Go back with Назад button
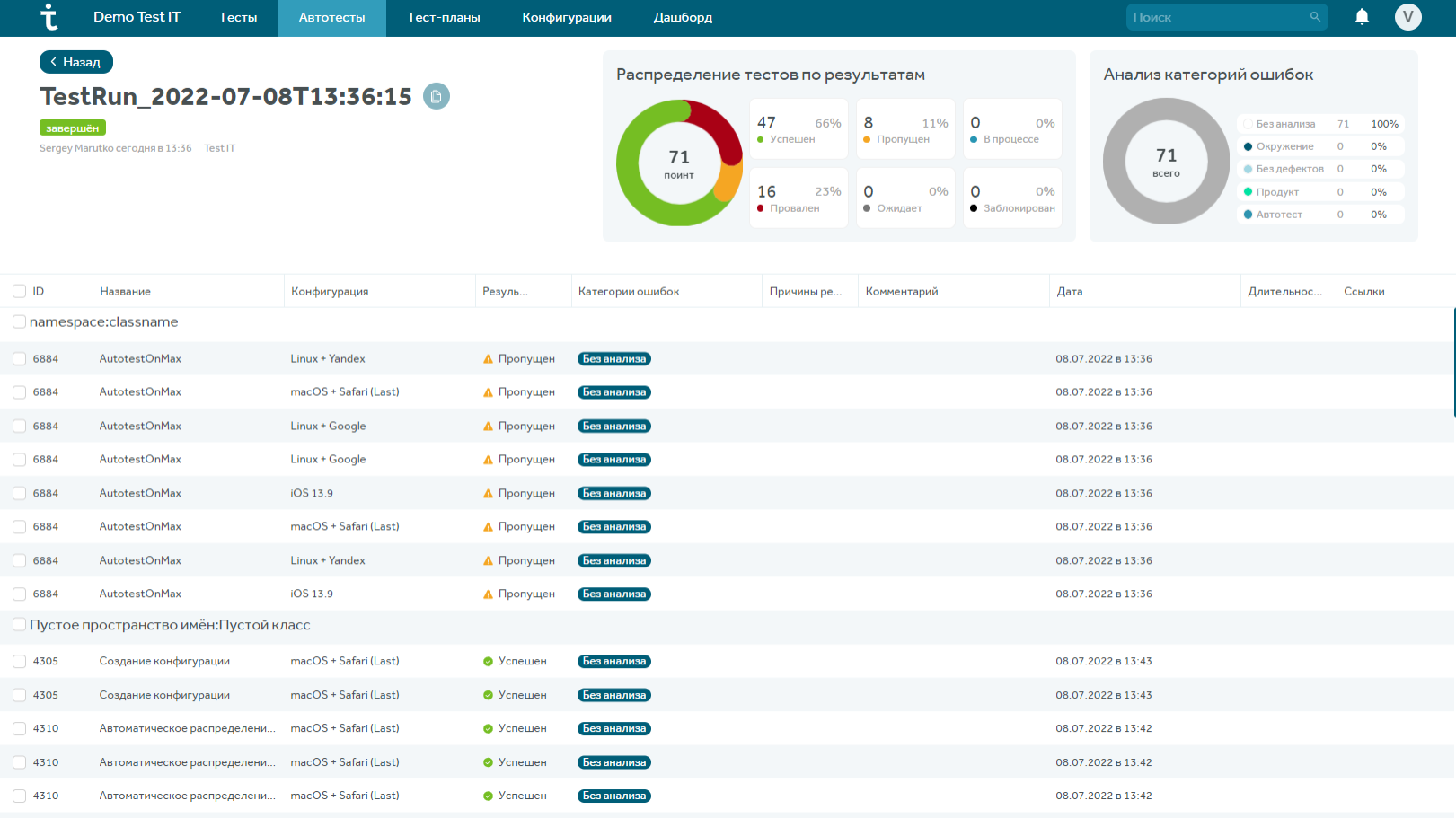 [76, 62]
